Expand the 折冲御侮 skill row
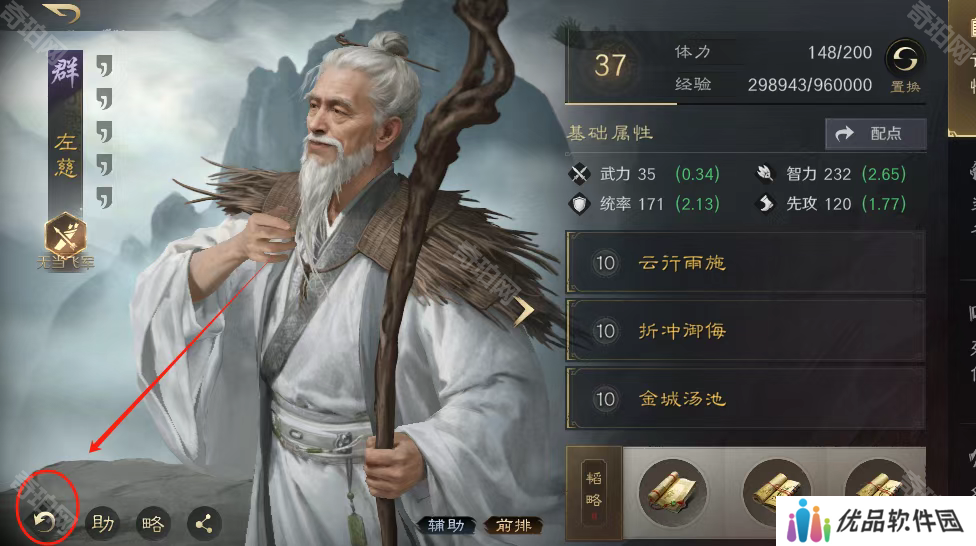This screenshot has height=546, width=976. 746,331
